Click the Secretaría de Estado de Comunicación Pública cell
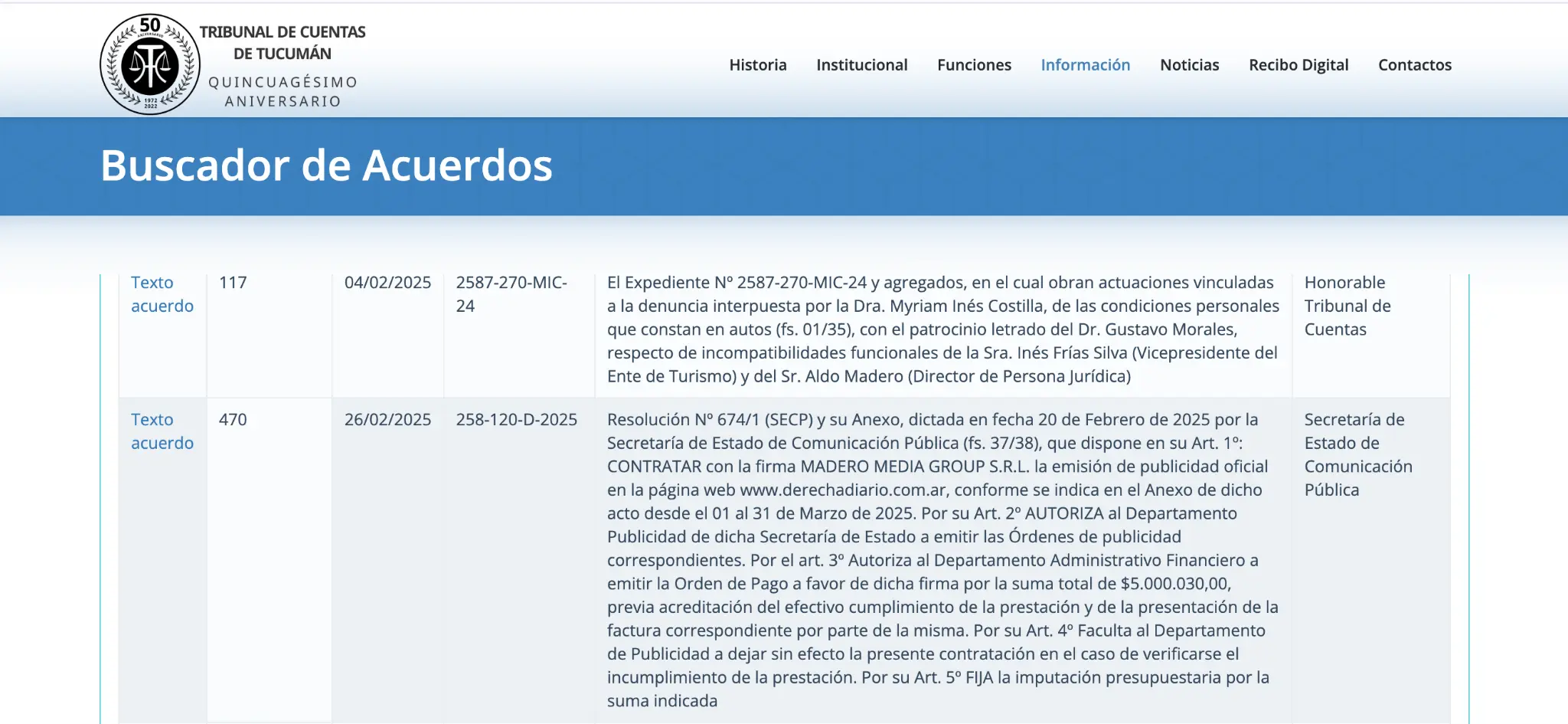Screen dimensions: 1568x724 pyautogui.click(x=1370, y=560)
